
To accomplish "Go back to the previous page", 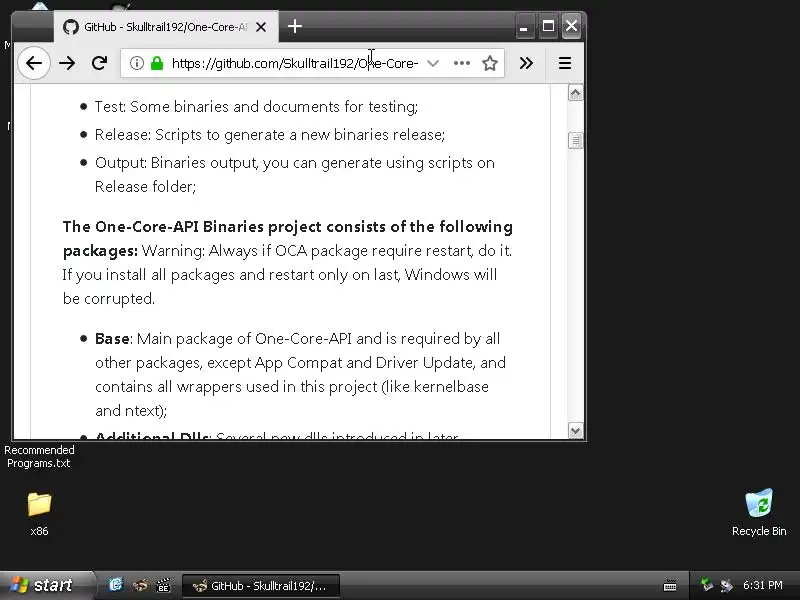I will [x=34, y=63].
